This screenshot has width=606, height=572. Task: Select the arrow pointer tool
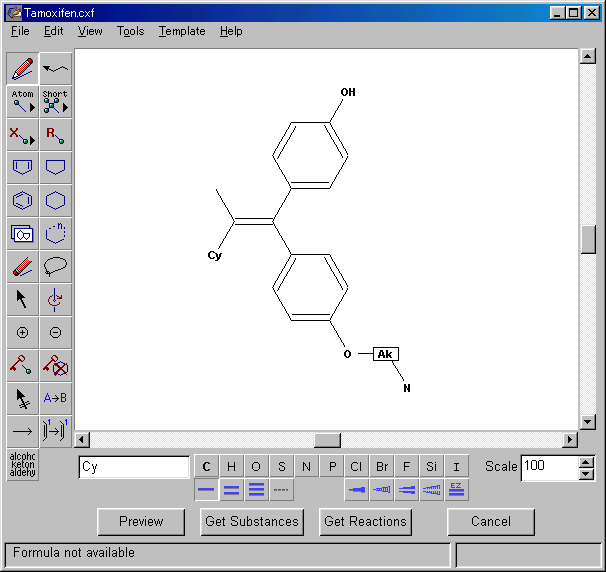(22, 300)
